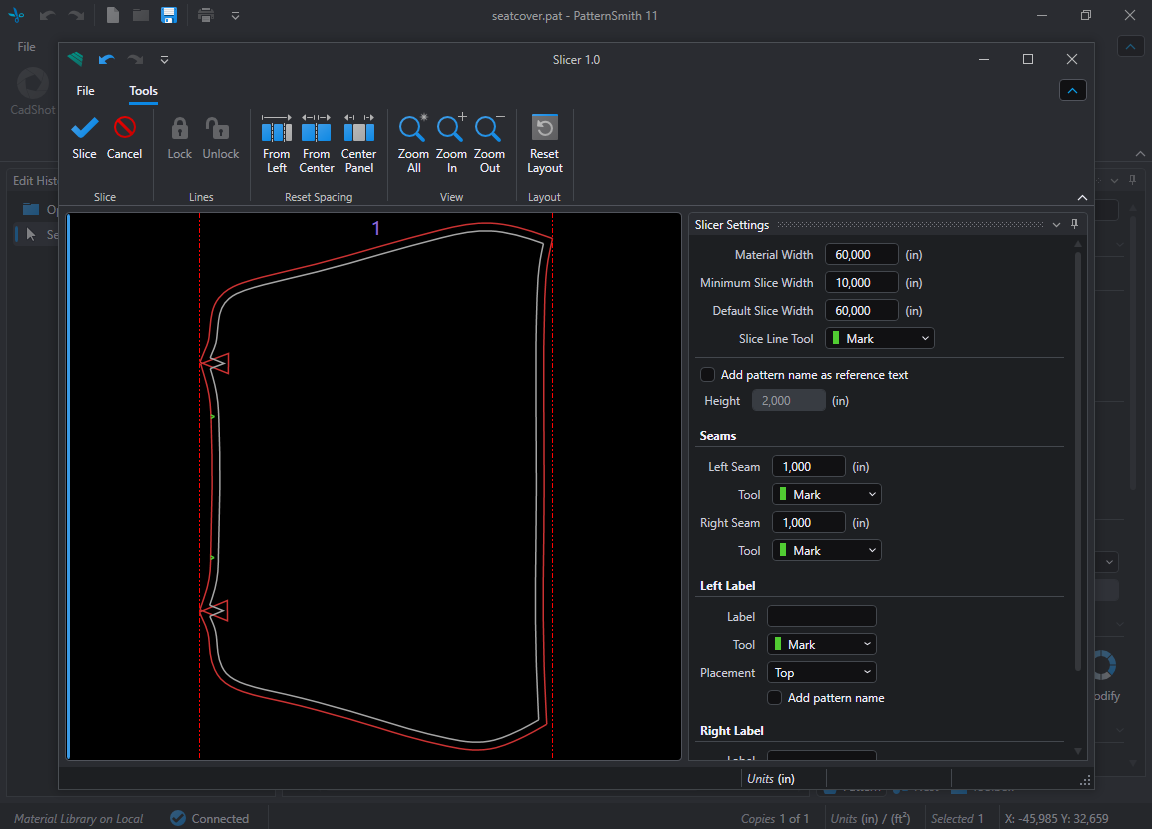Viewport: 1152px width, 829px height.
Task: Click in the Material Width field
Action: pyautogui.click(x=861, y=254)
